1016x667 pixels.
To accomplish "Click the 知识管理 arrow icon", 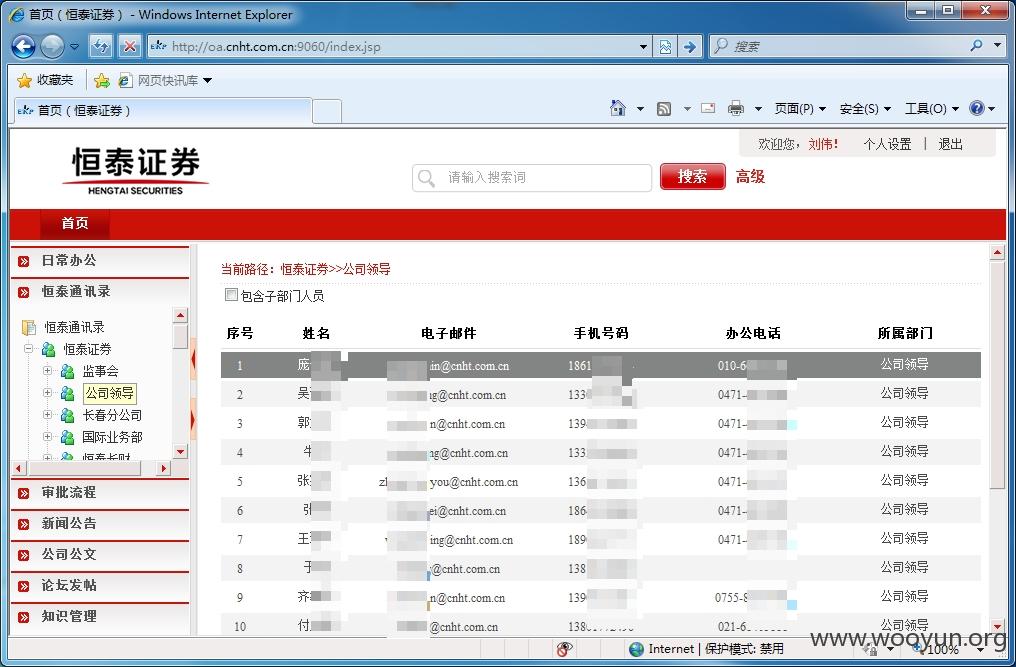I will (x=24, y=617).
